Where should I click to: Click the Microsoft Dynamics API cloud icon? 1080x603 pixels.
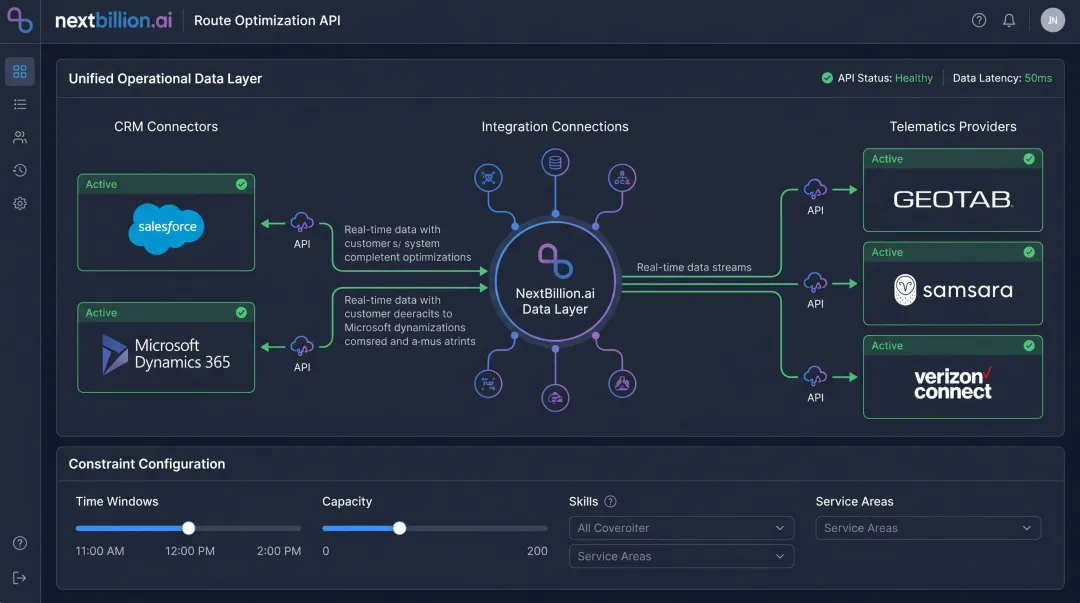click(x=302, y=346)
